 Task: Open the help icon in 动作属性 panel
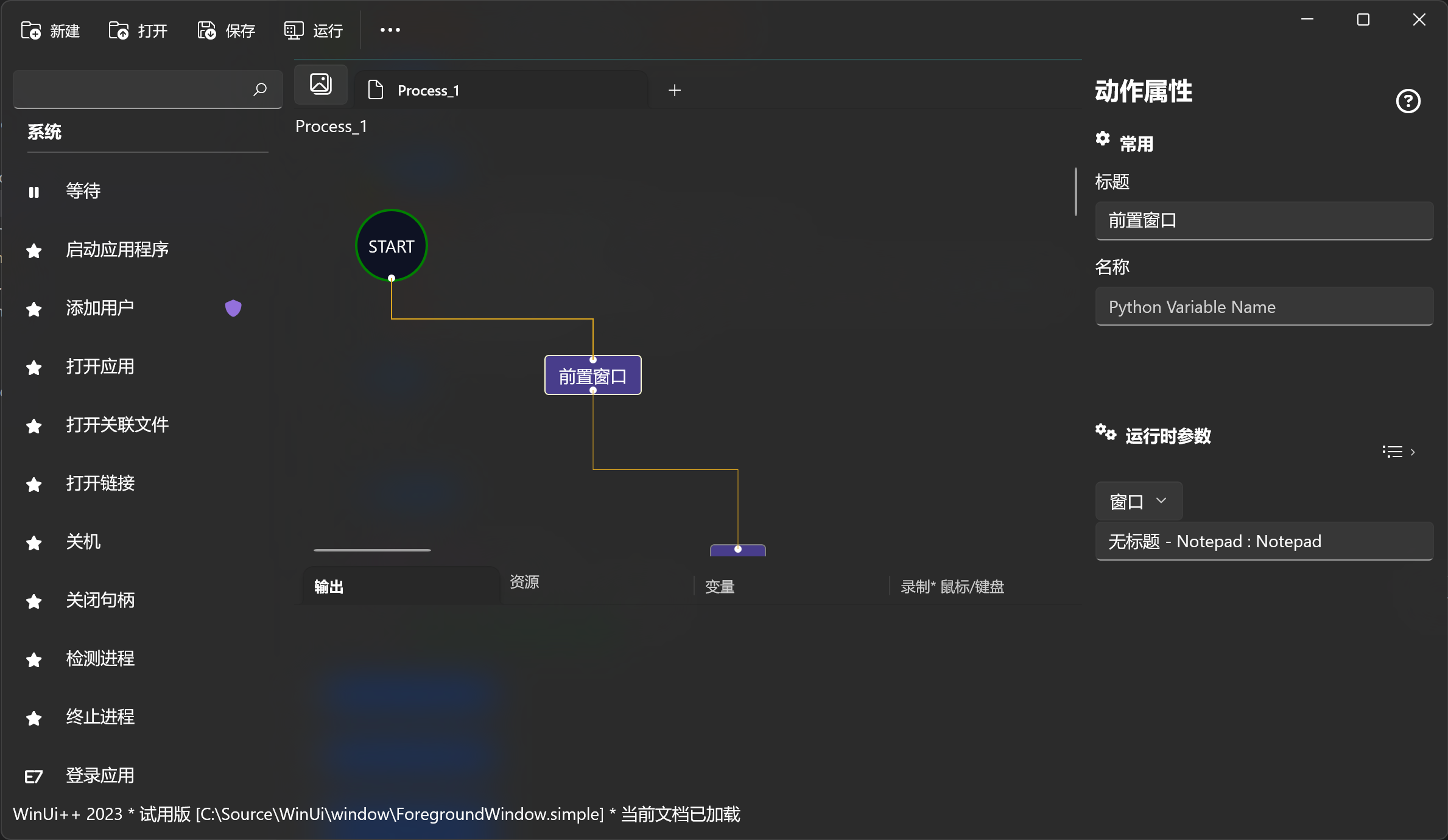(1408, 101)
